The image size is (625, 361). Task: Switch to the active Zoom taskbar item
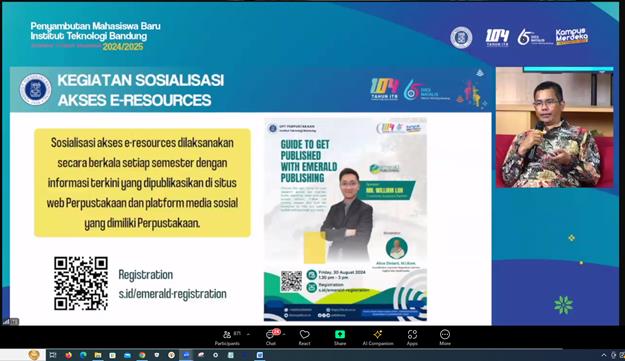(x=186, y=355)
